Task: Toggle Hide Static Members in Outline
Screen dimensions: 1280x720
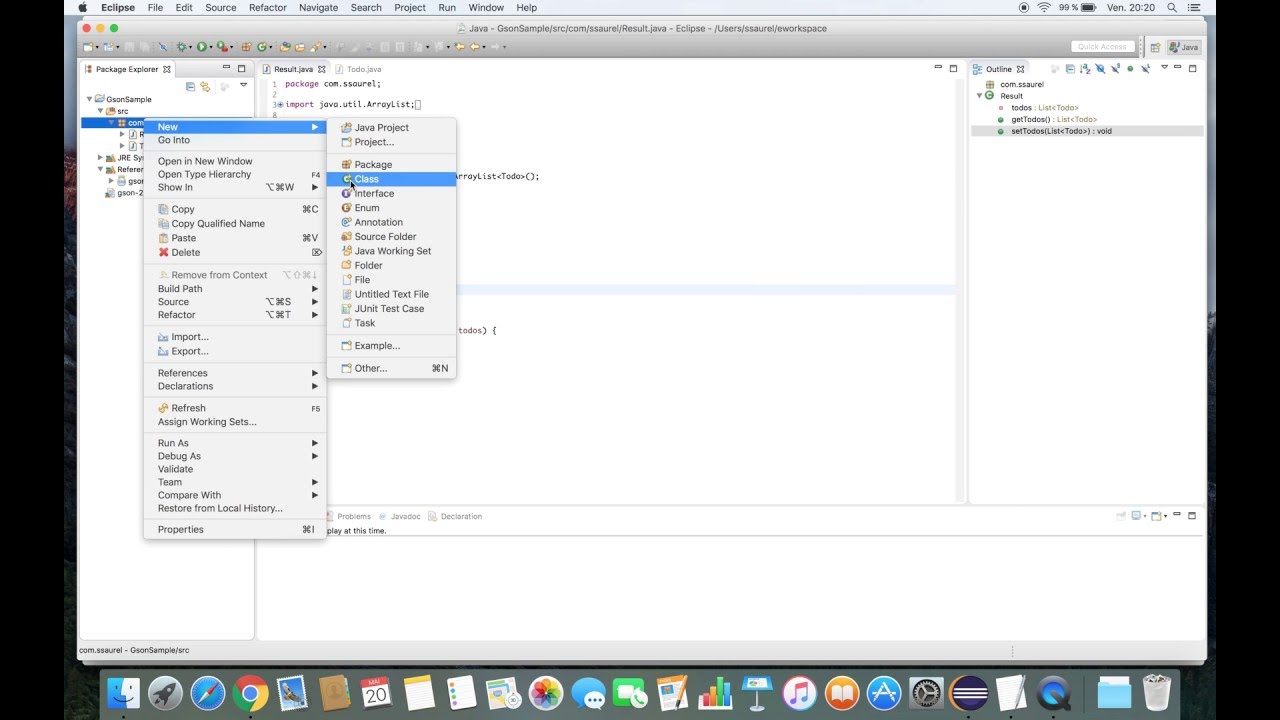Action: [1115, 69]
